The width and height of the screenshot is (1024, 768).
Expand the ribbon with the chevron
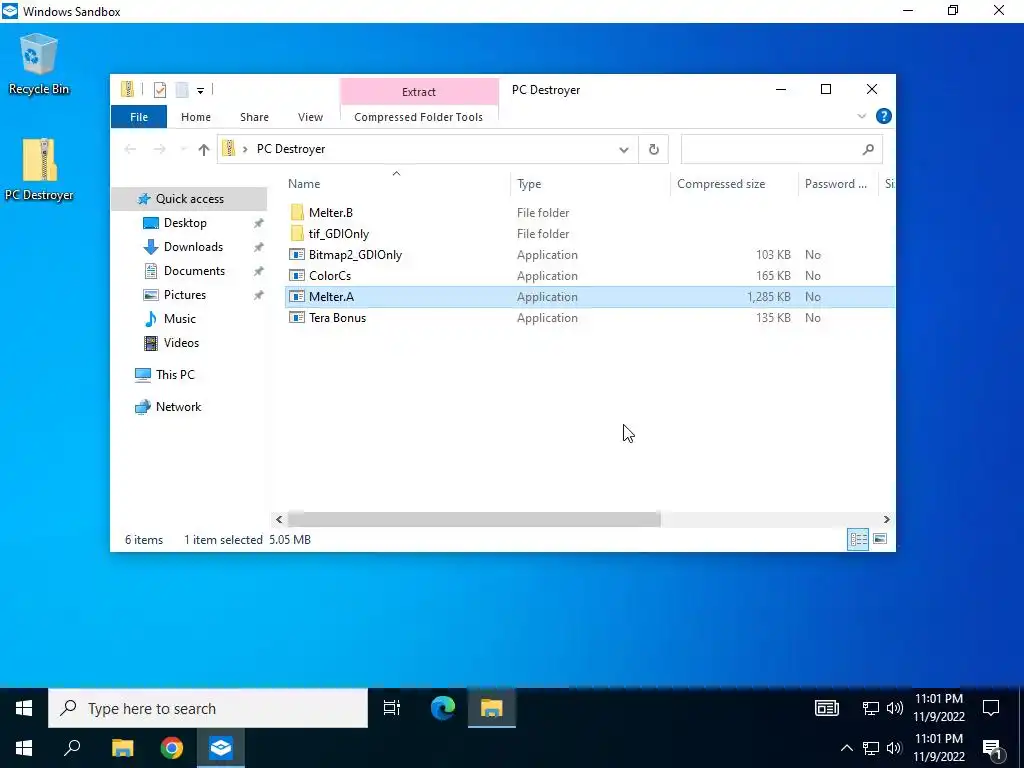coord(861,116)
